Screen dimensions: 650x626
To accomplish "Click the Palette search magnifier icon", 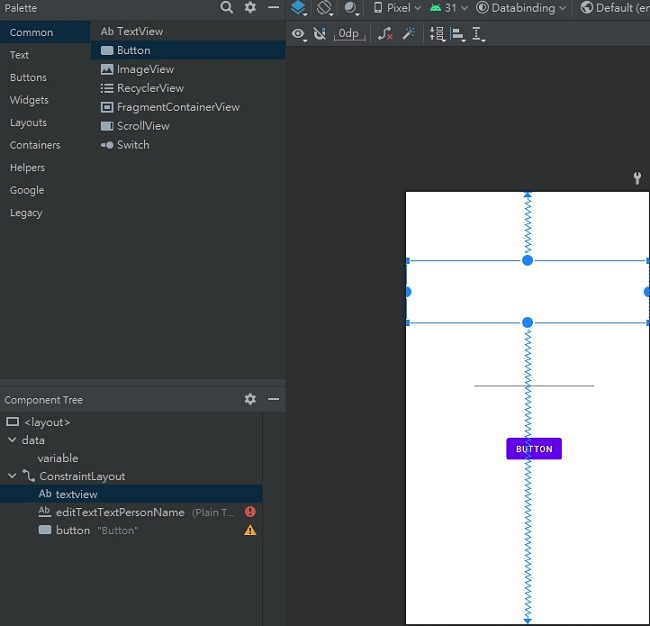I will pos(227,8).
